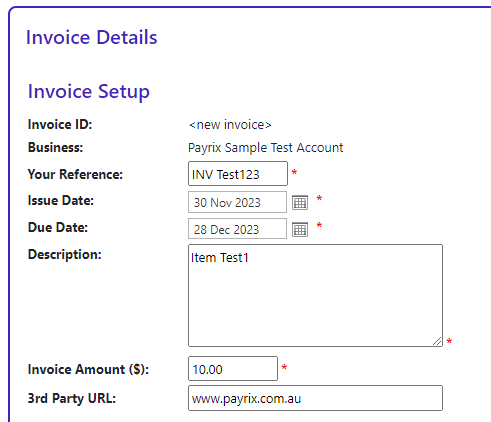Click the Issue Date field showing 30 Nov 2023

(x=237, y=202)
